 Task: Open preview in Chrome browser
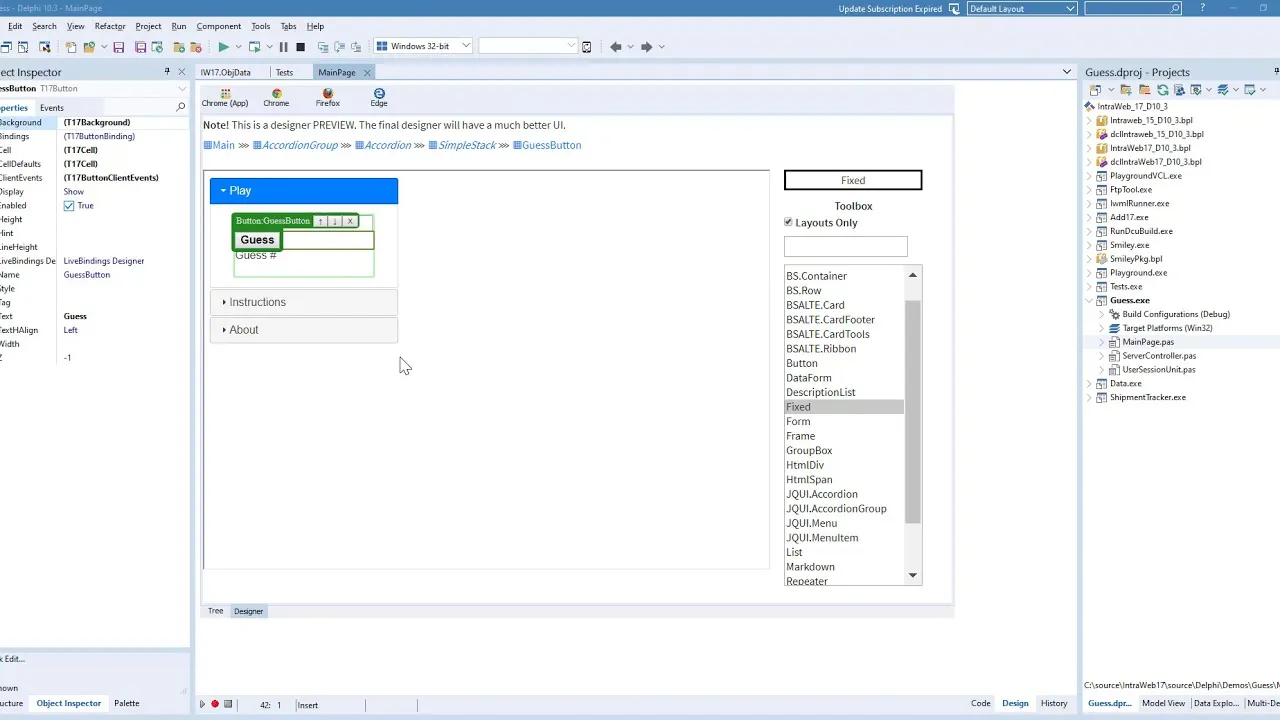(x=276, y=97)
